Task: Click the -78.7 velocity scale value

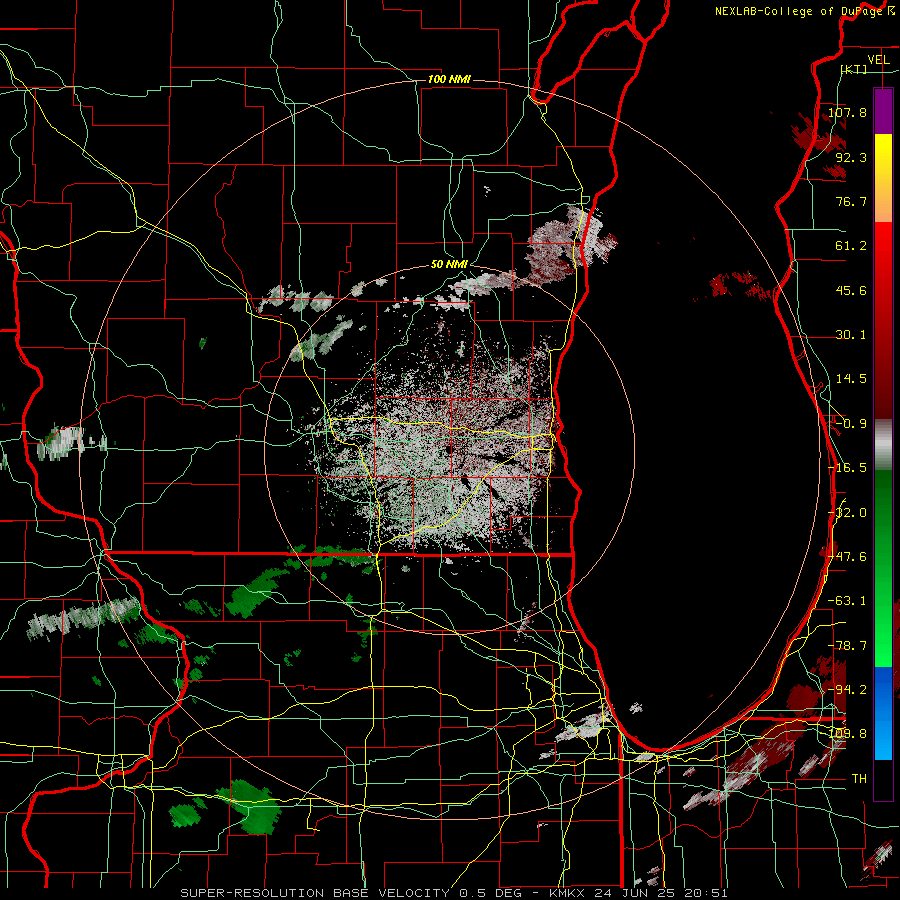Action: 847,646
